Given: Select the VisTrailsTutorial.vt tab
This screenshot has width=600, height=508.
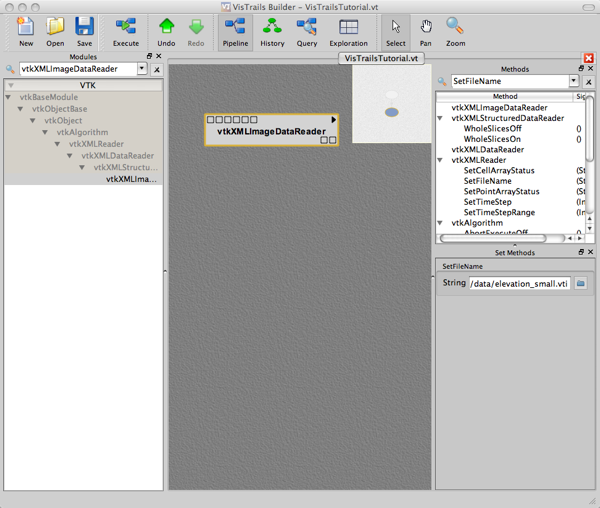Looking at the screenshot, I should coord(381,59).
